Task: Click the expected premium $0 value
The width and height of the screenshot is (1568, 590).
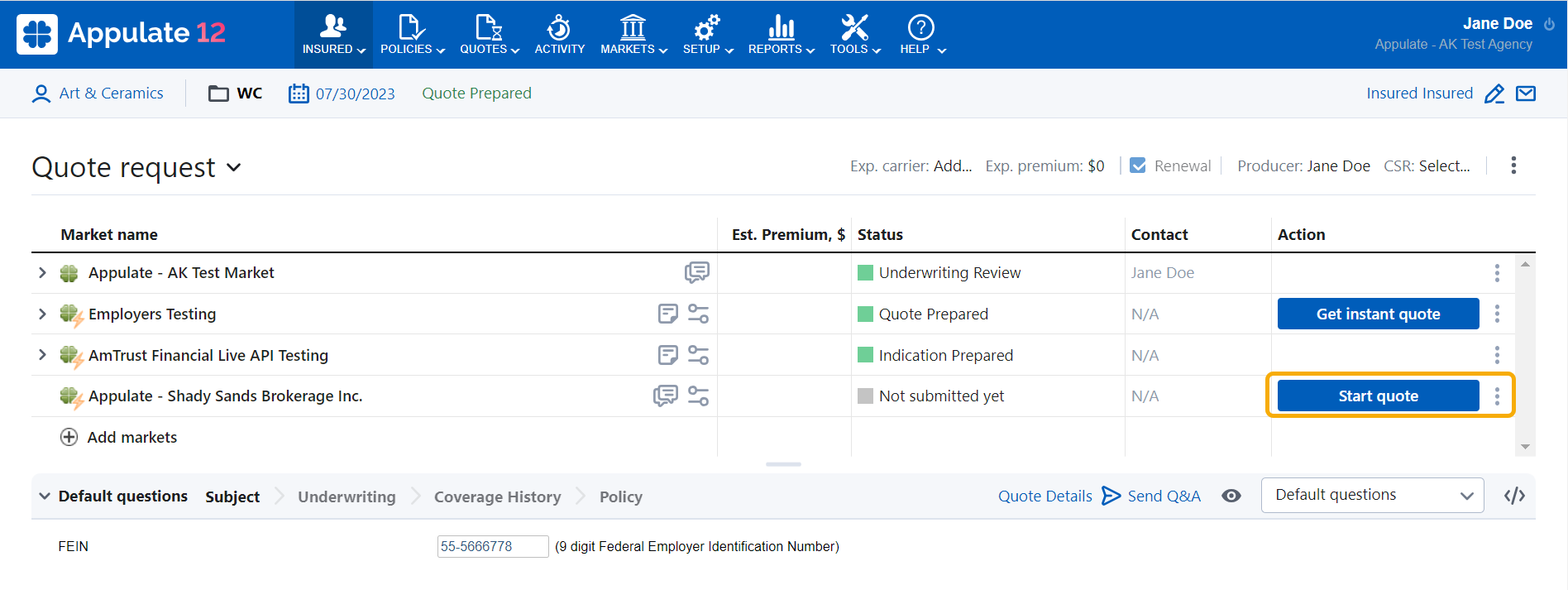Action: point(1096,166)
